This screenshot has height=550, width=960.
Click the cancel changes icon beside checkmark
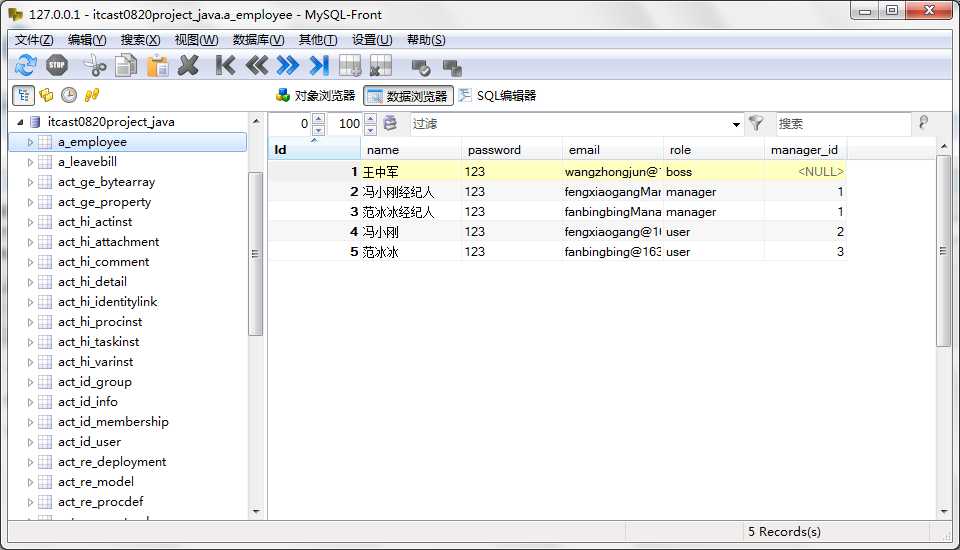[x=452, y=67]
